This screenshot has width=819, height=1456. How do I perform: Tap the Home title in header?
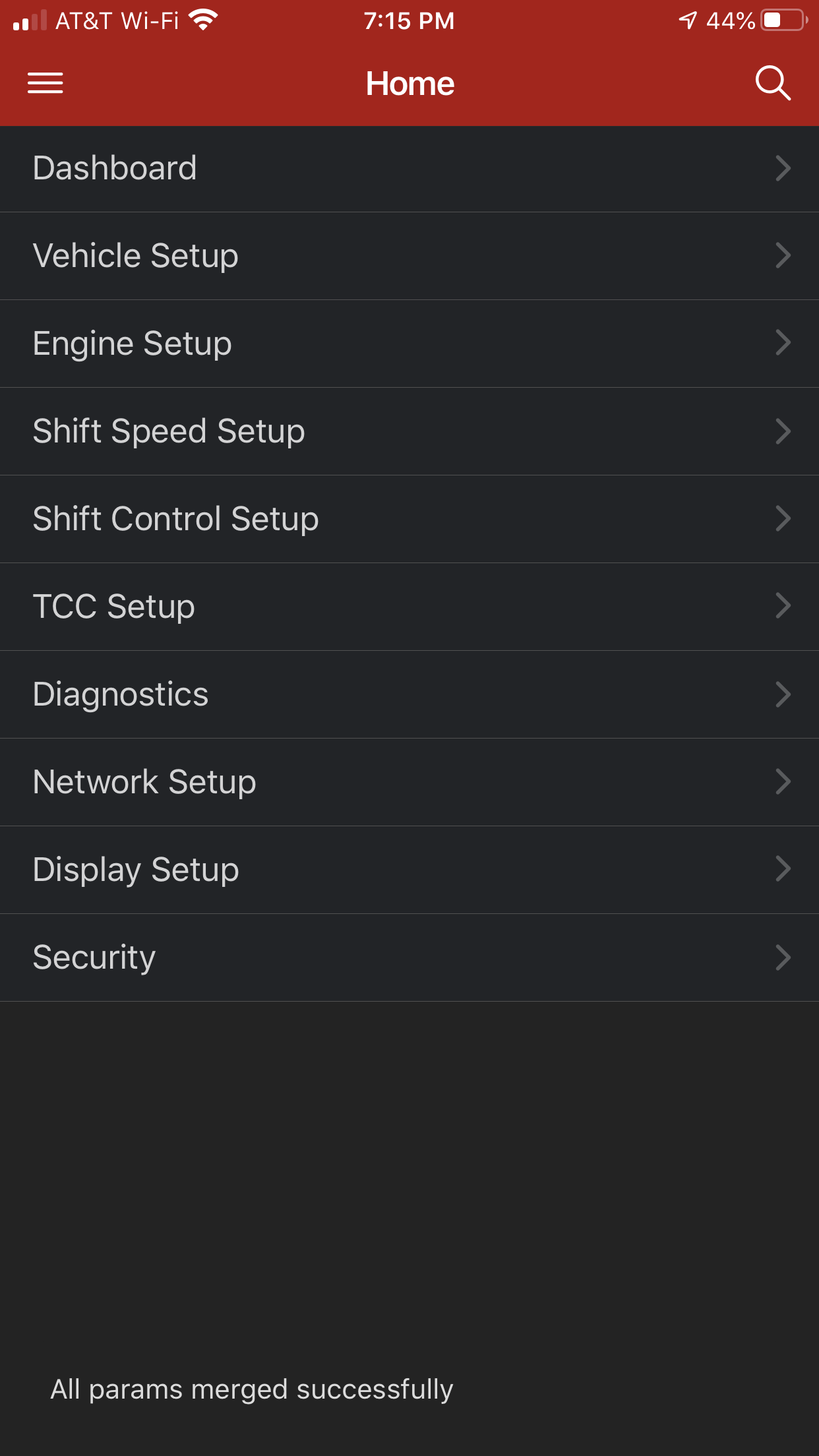(409, 84)
